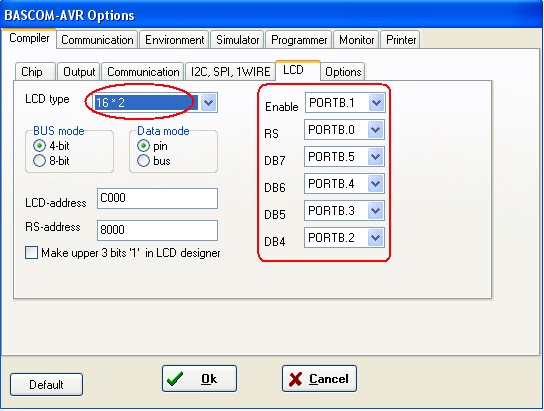Screen dimensions: 544x411
Task: Open the top-level Communication tab
Action: click(x=97, y=40)
